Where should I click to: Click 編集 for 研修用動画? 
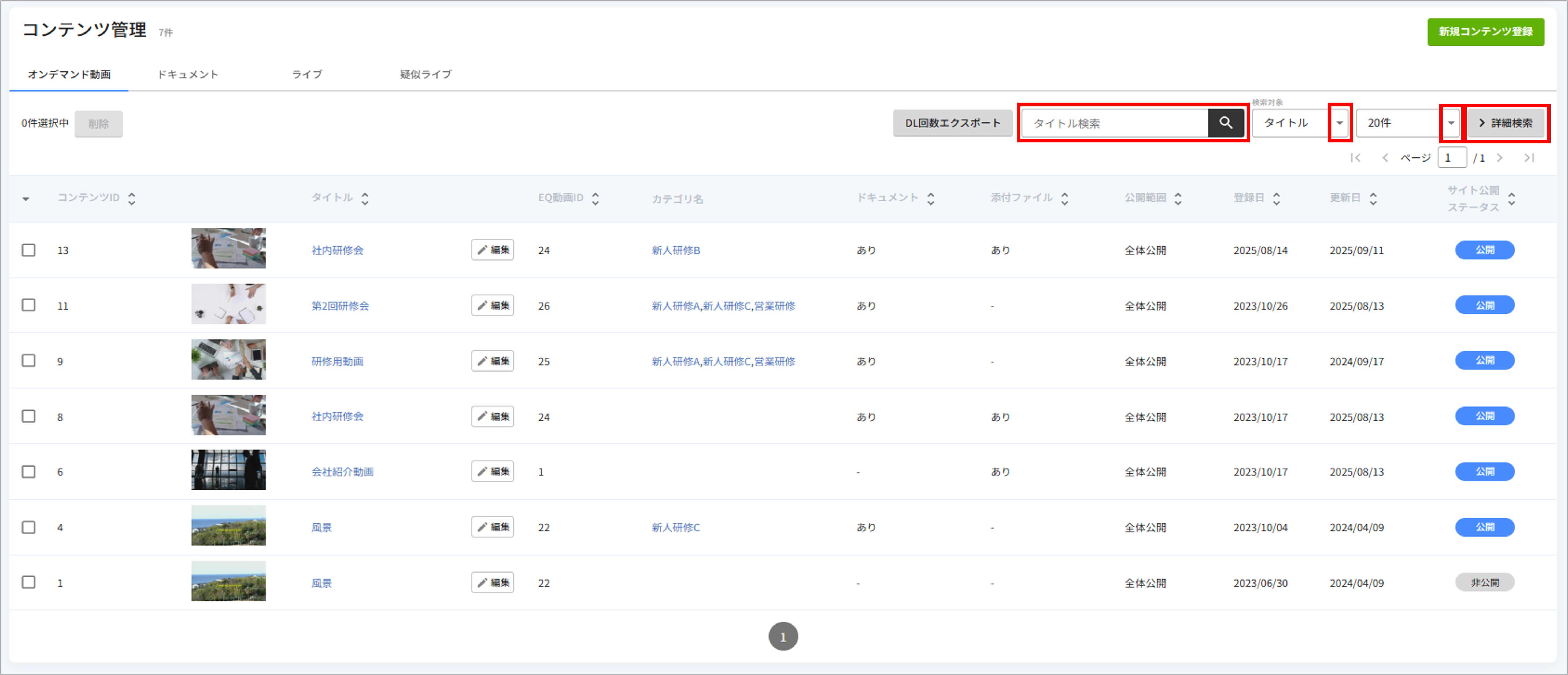tap(493, 361)
